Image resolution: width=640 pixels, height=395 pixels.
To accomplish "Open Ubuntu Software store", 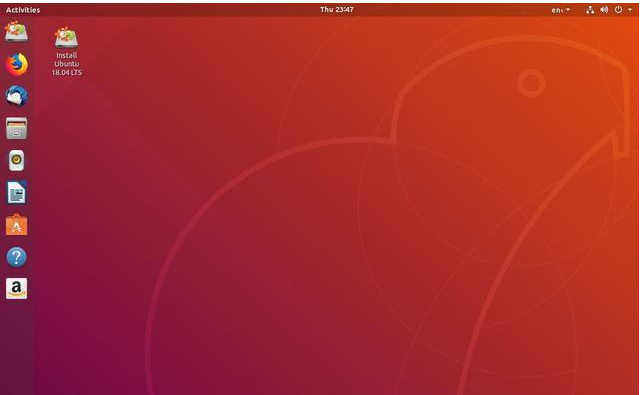I will [17, 225].
